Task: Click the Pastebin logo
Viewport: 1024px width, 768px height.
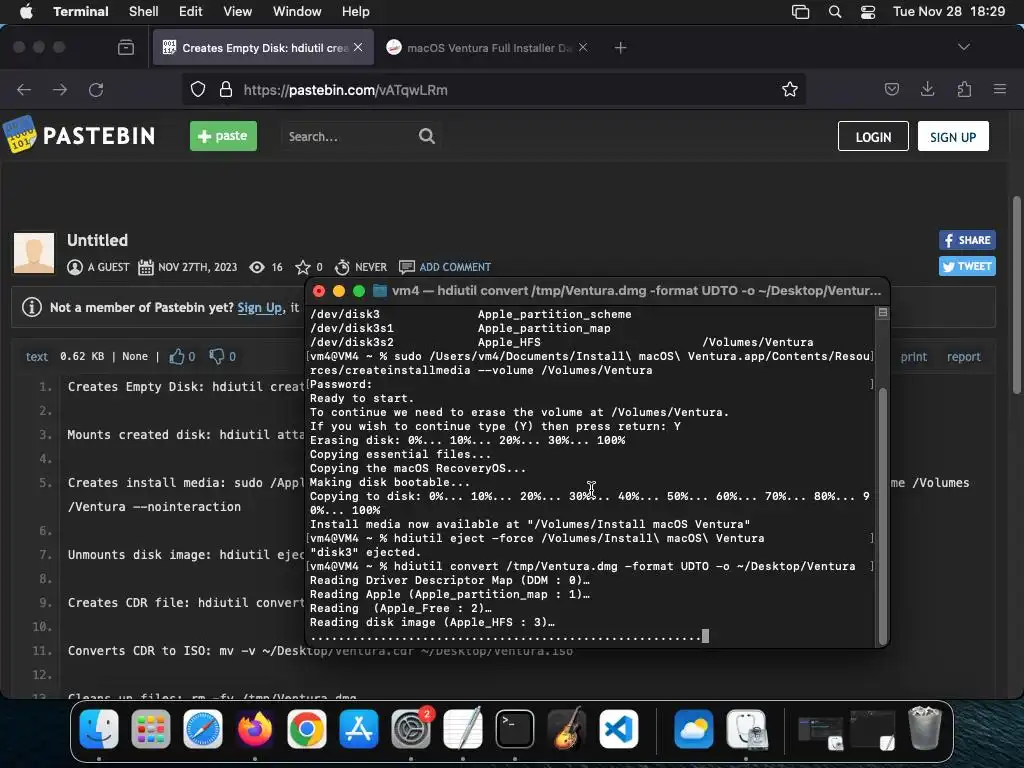Action: (x=80, y=135)
